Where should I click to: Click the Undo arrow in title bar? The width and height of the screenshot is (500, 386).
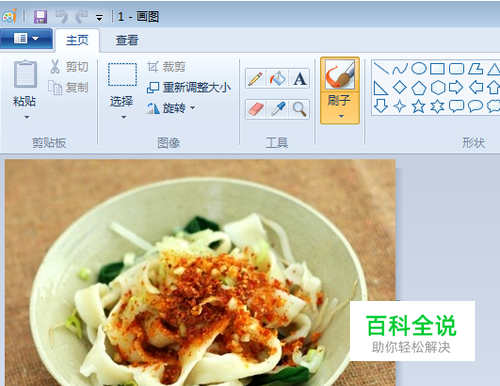click(x=61, y=17)
